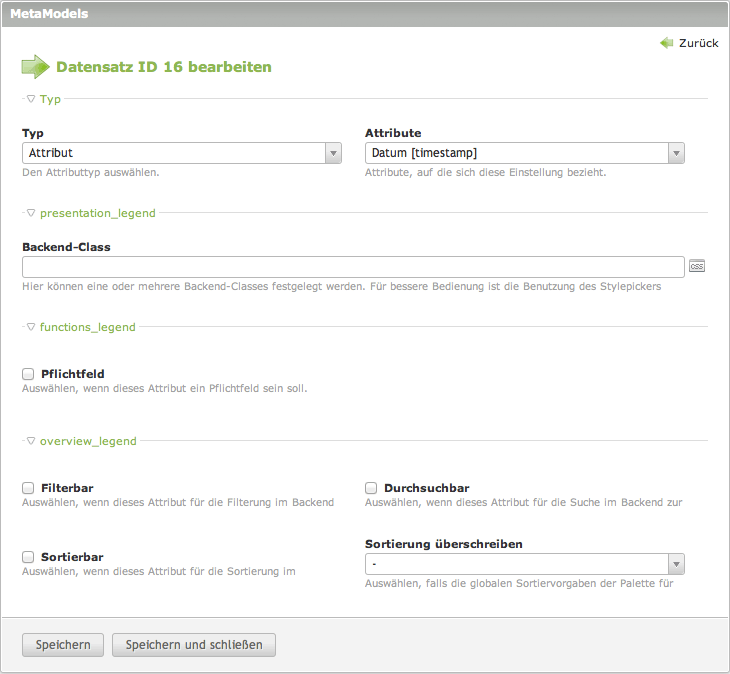Click the Datensatz ID 16 bearbeiten heading
The image size is (730, 674).
click(x=164, y=67)
